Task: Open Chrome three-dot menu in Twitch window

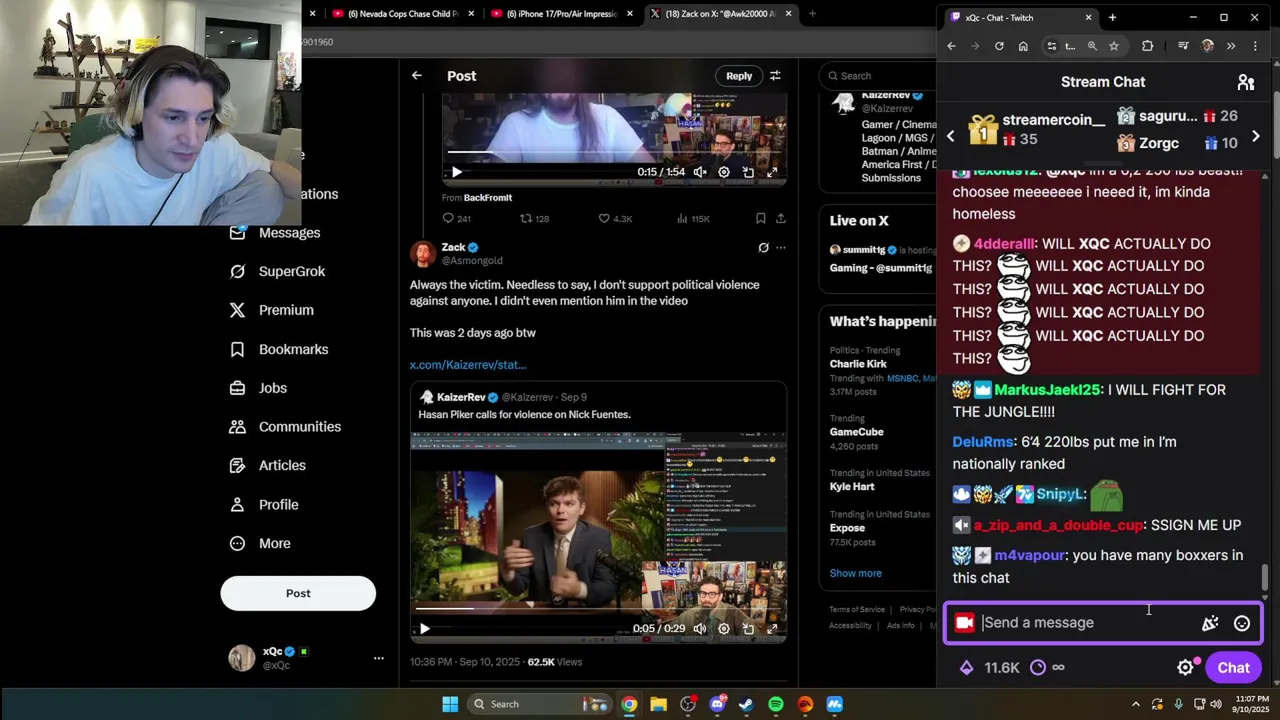Action: 1255,46
